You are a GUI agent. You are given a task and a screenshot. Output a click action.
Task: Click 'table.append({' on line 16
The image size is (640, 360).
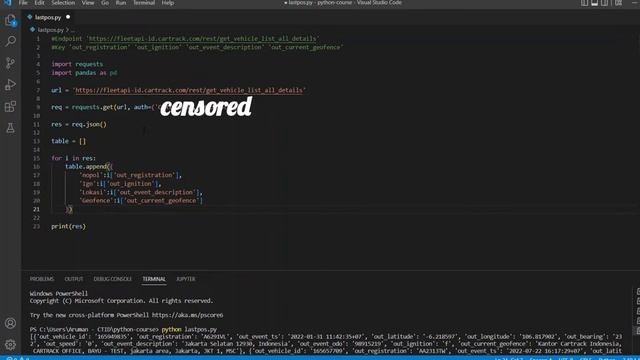(x=89, y=167)
